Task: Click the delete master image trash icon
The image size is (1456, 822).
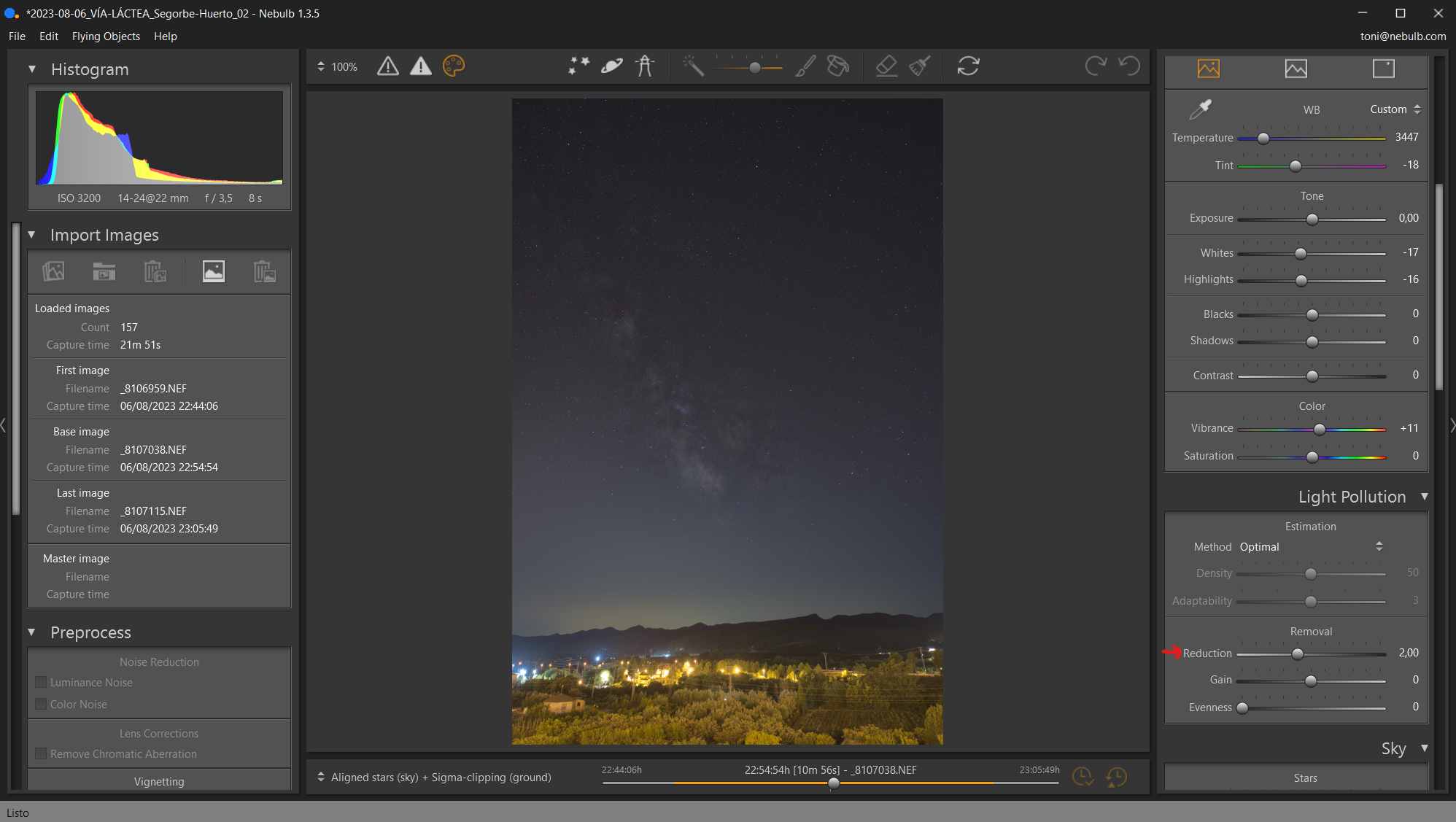Action: [265, 271]
